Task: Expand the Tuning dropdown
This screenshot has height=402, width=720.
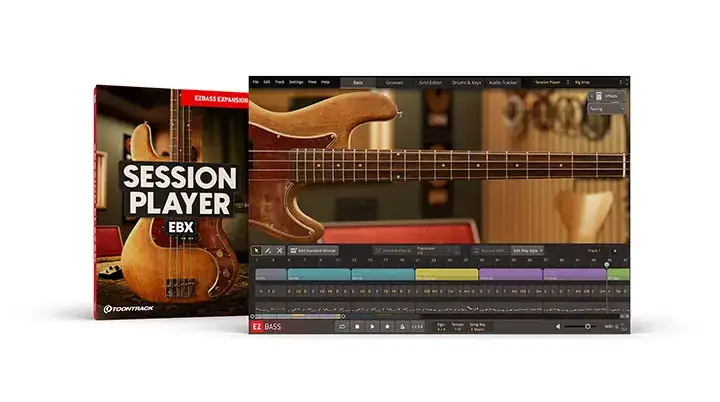Action: coord(607,109)
